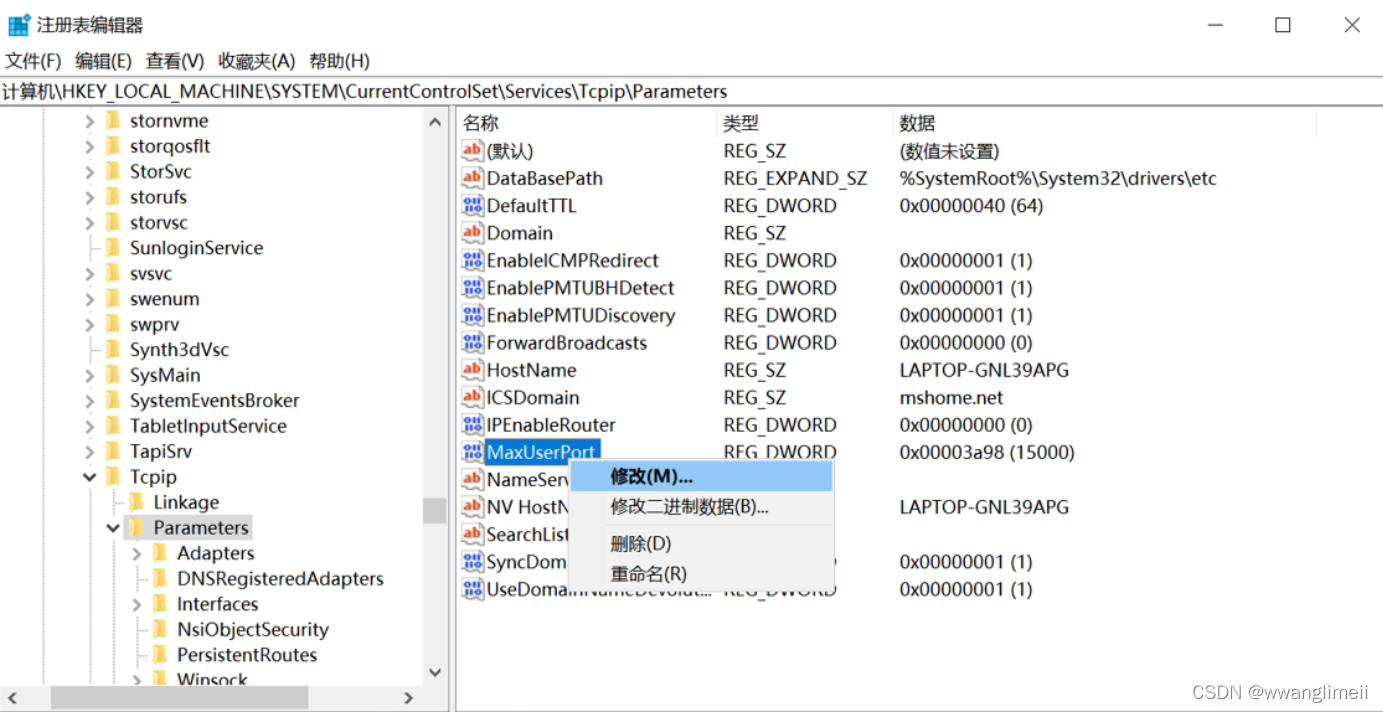
Task: Open the 帮助(H) menu
Action: tap(339, 61)
